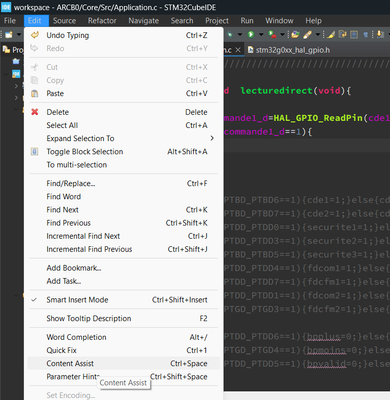This screenshot has height=400, width=390.
Task: Toggle Mark Occurrences highlighter toolbar button
Action: (331, 34)
